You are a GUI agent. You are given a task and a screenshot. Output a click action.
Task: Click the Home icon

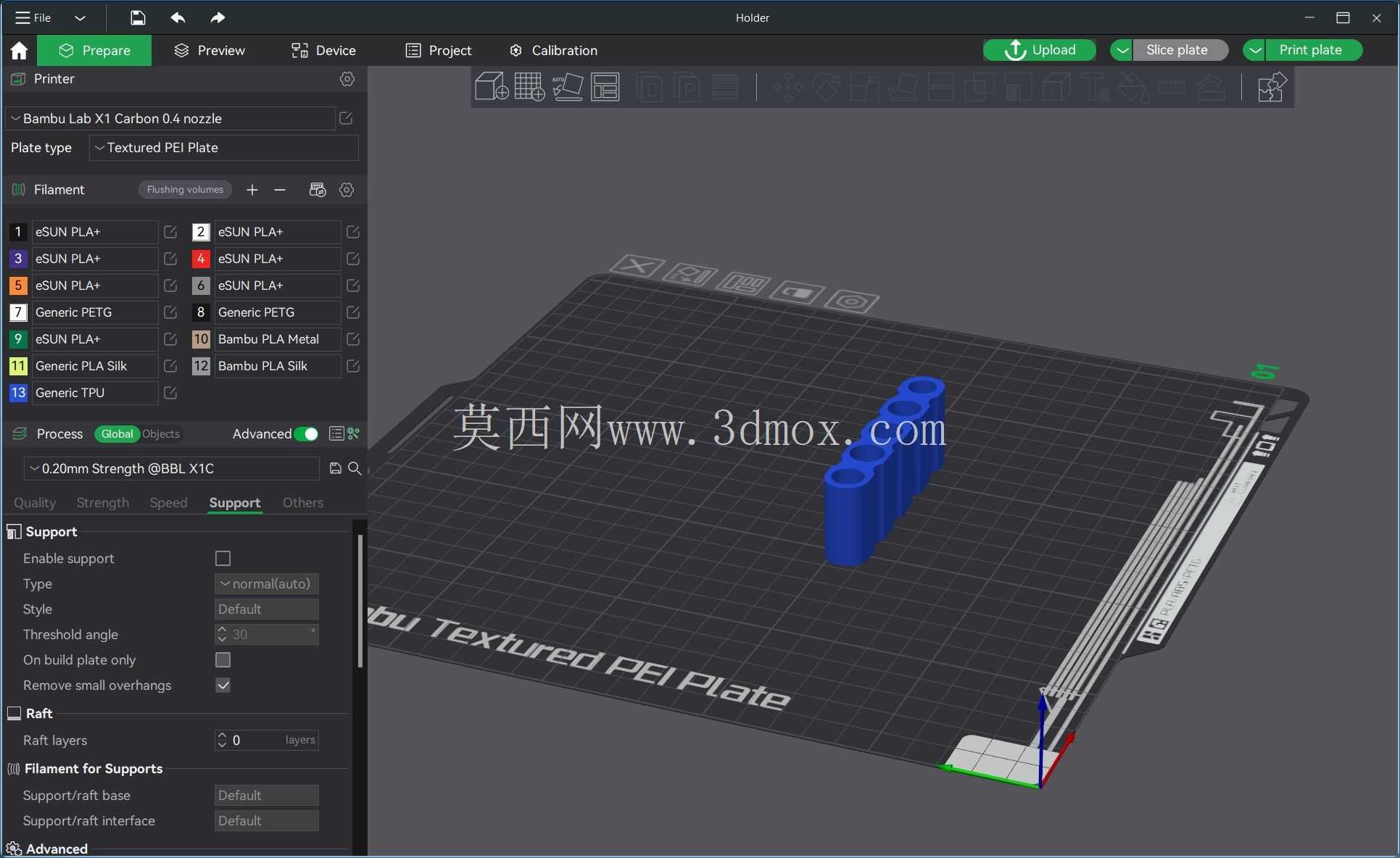click(19, 50)
